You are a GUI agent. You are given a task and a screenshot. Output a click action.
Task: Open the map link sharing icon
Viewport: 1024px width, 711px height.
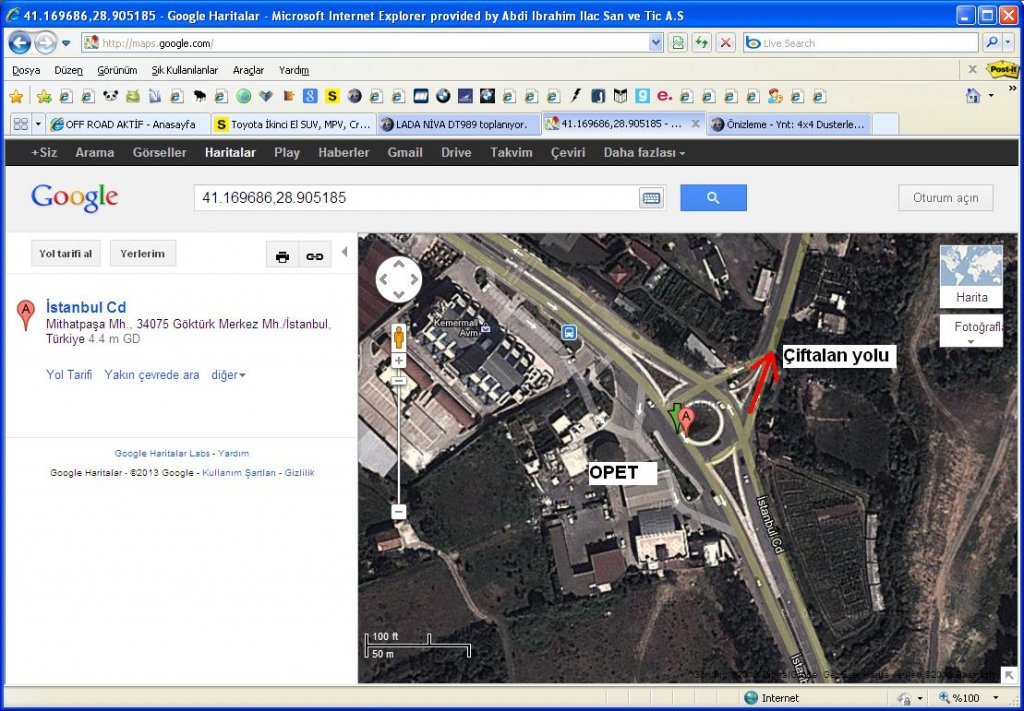point(315,256)
